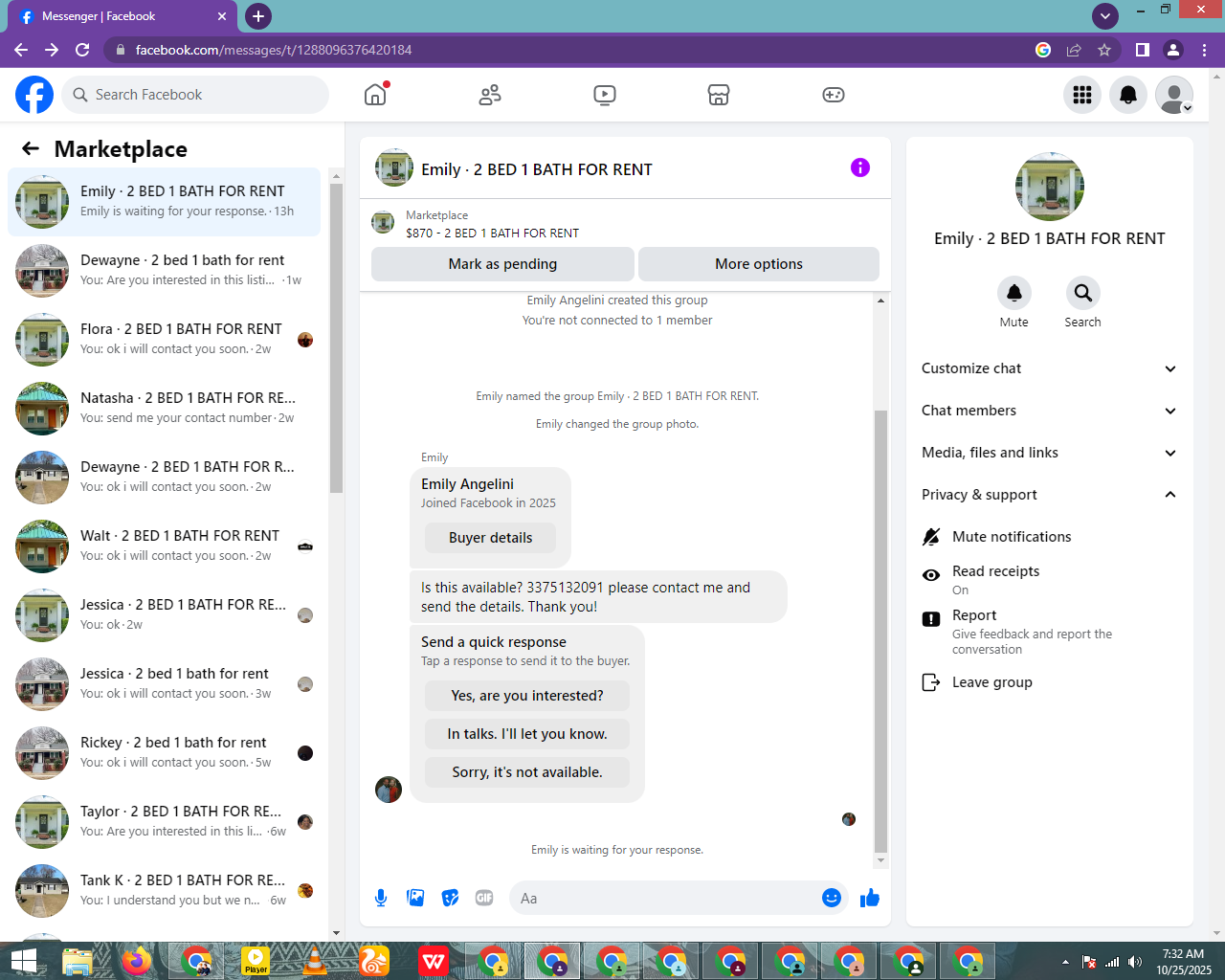Click More options button
The image size is (1225, 980).
(x=759, y=264)
